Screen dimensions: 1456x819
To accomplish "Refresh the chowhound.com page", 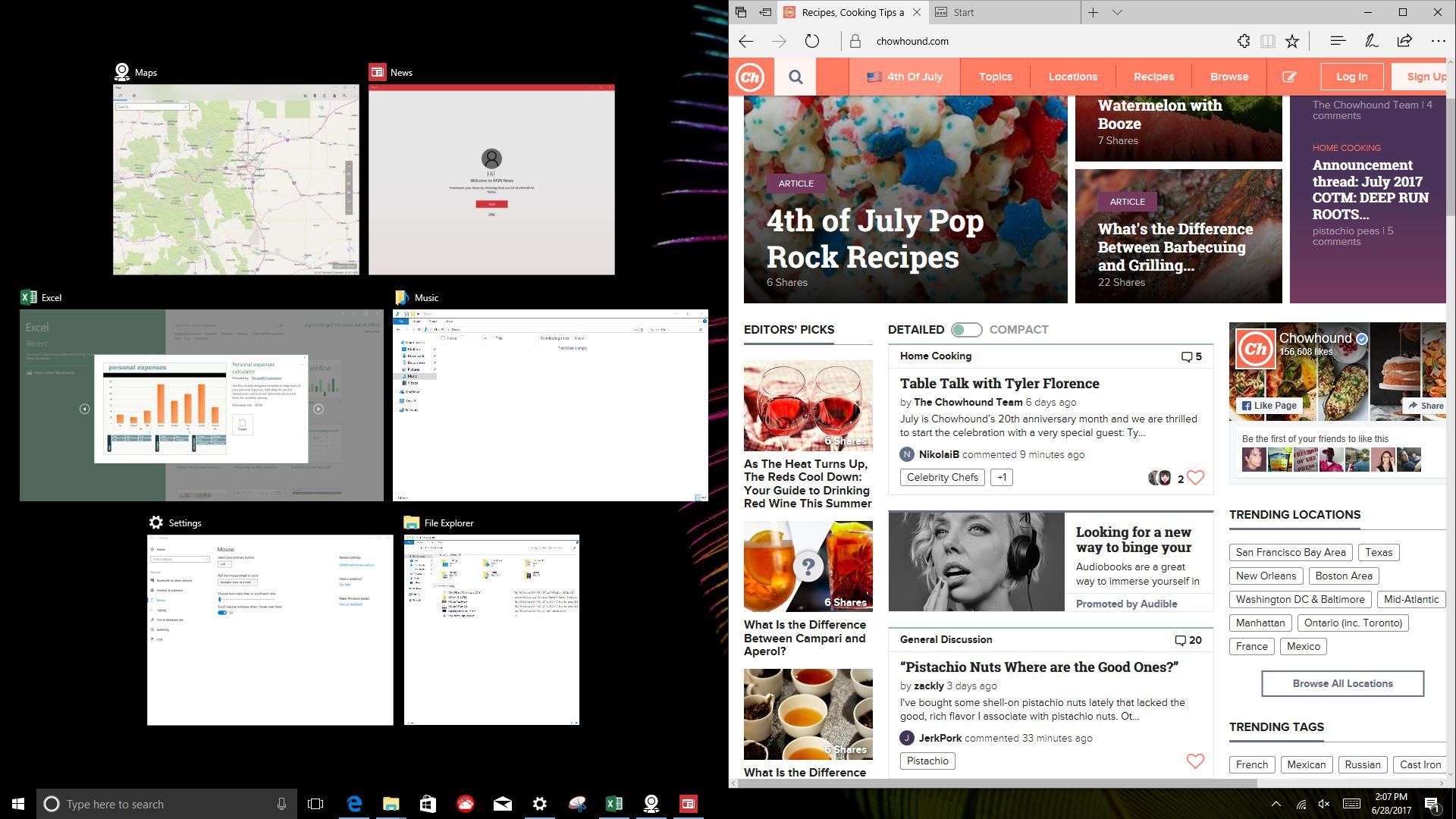I will (x=812, y=41).
